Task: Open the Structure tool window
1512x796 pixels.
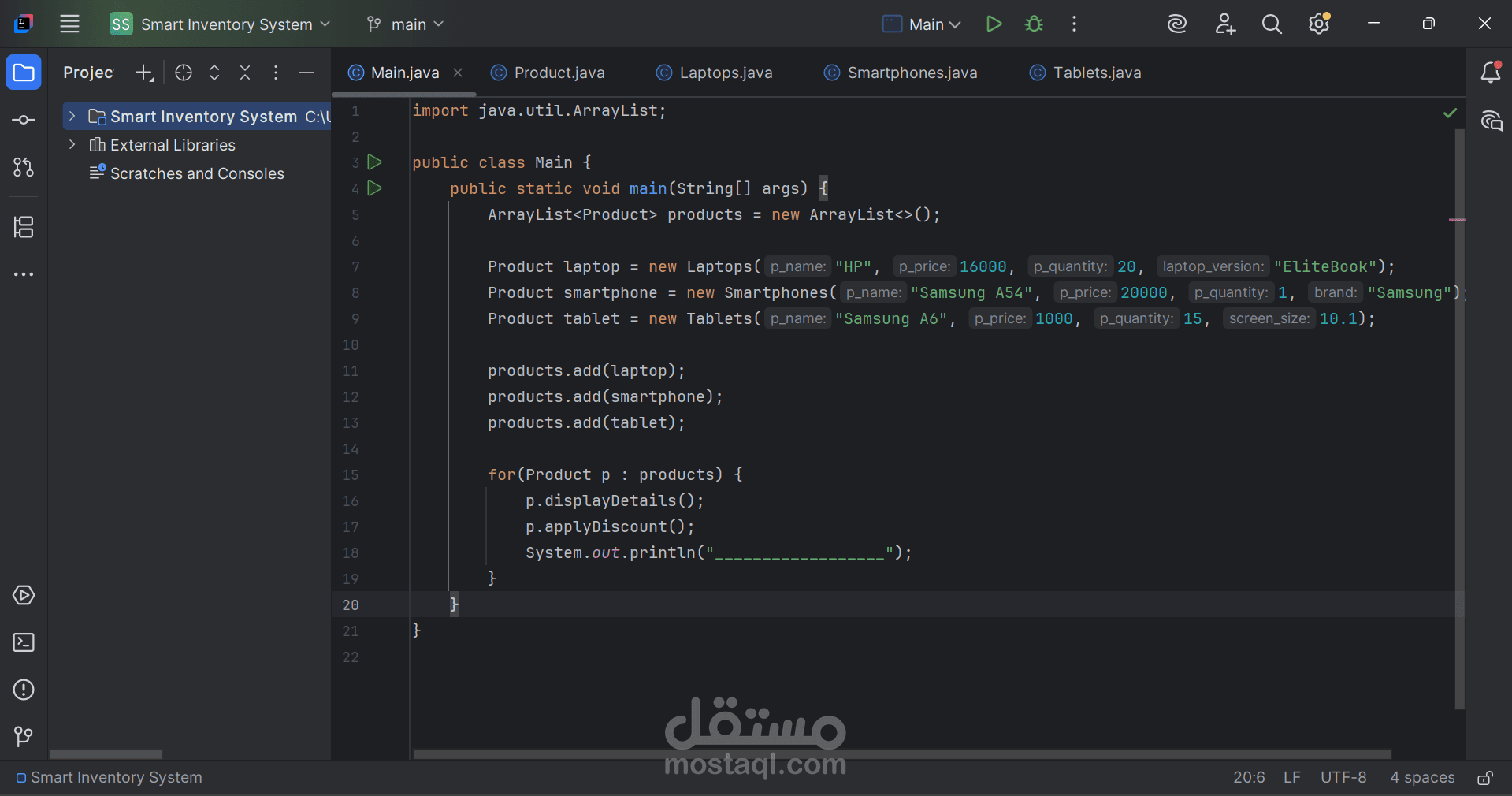Action: point(24,227)
